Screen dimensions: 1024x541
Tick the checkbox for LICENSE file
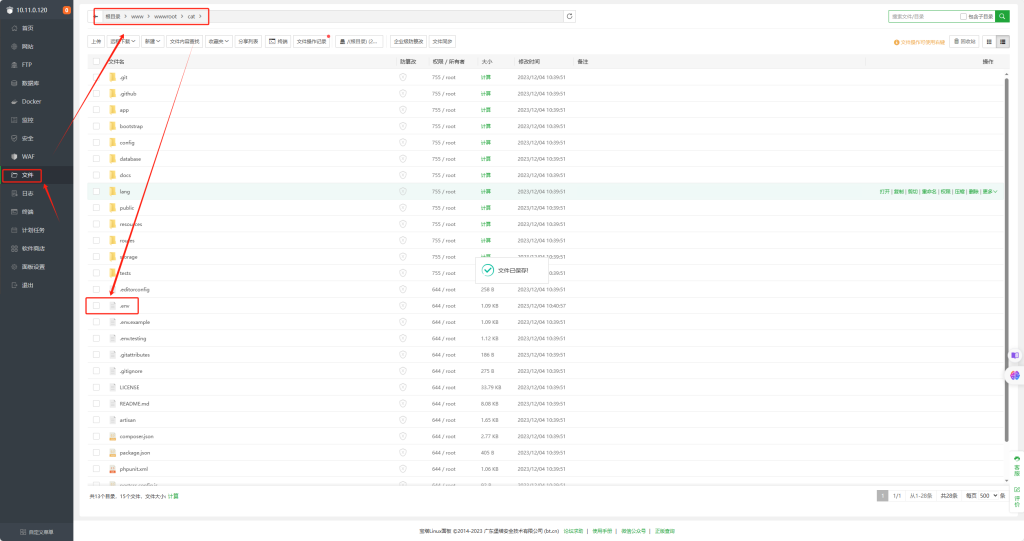(x=97, y=387)
